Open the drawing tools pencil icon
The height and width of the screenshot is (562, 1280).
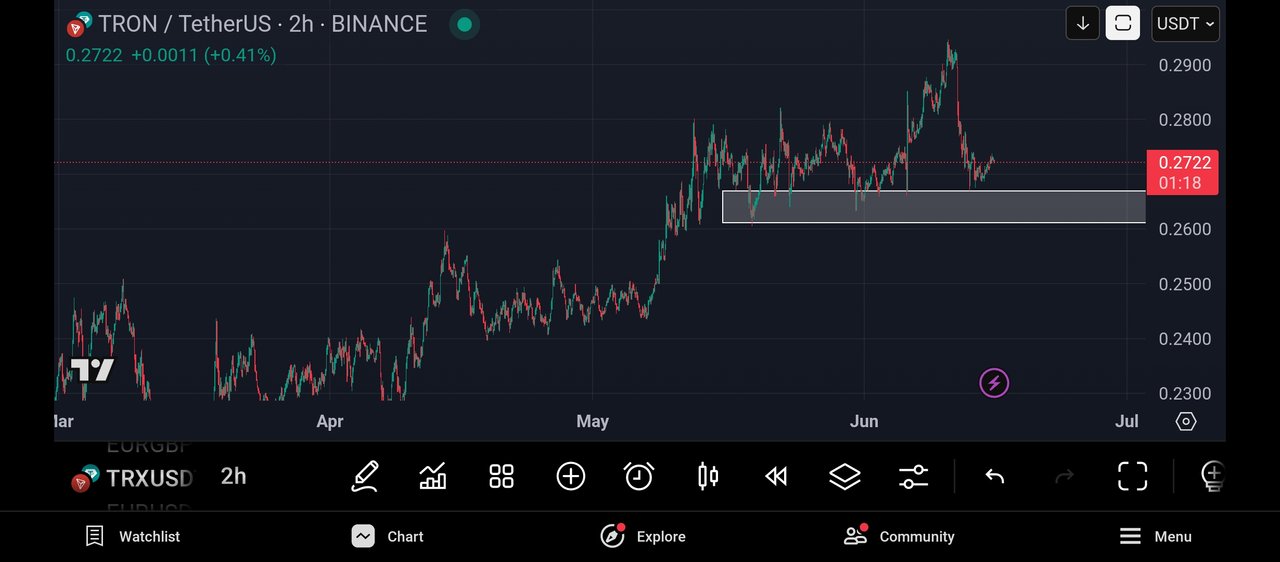click(x=365, y=476)
